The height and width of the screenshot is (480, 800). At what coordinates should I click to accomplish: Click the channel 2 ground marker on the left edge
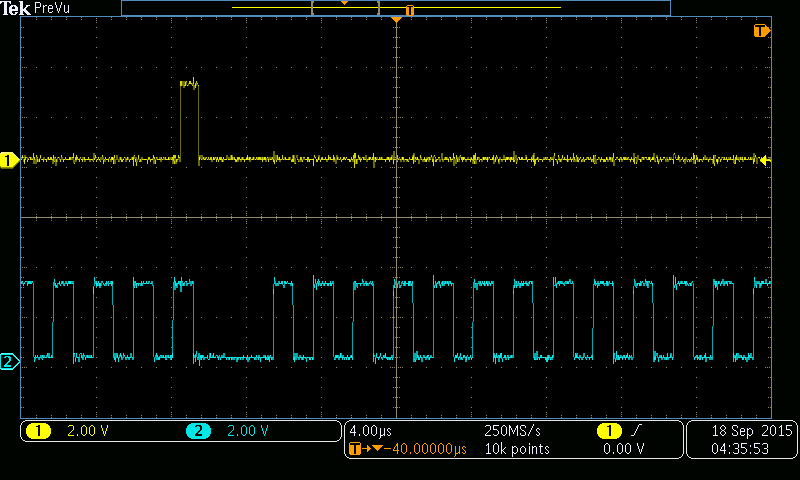pyautogui.click(x=9, y=362)
